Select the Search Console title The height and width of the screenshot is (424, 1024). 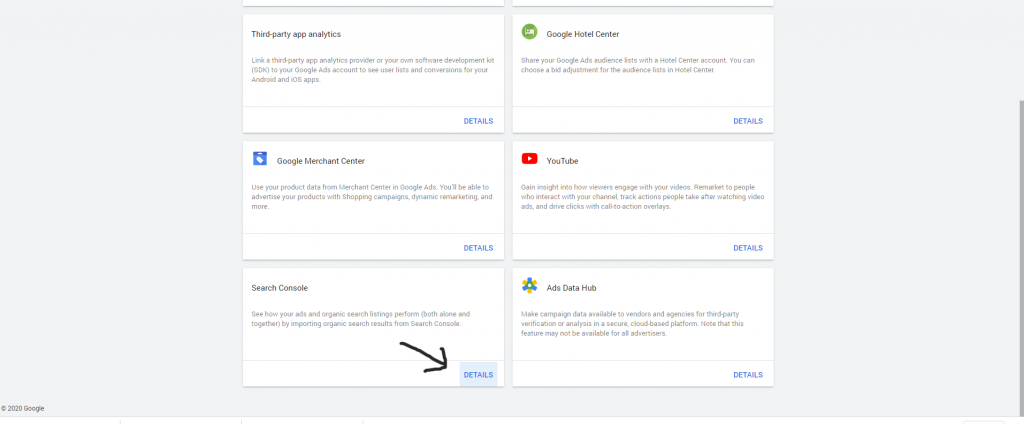point(280,287)
